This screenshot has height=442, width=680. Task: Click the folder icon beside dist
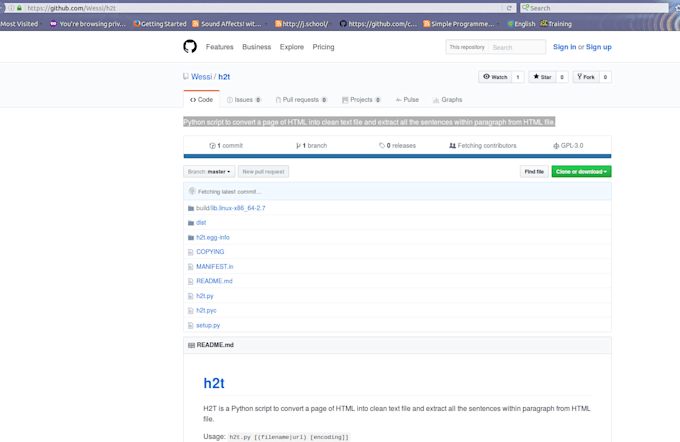pos(191,223)
